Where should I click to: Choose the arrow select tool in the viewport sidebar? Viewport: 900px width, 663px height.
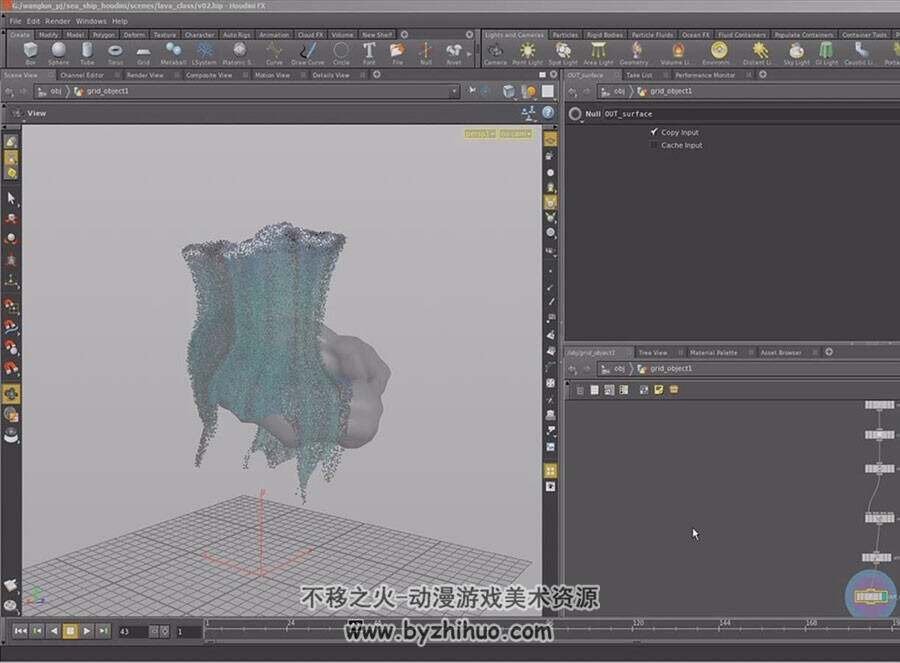11,199
